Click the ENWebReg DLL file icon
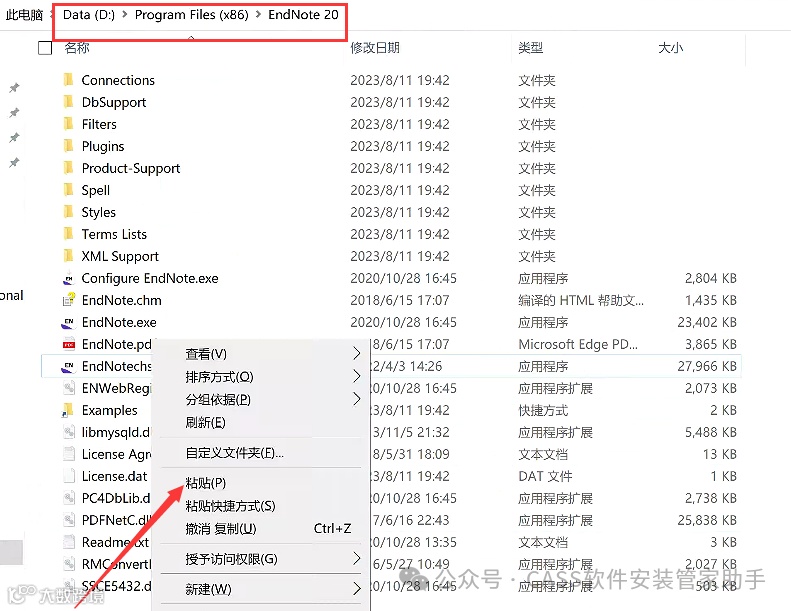 (69, 388)
